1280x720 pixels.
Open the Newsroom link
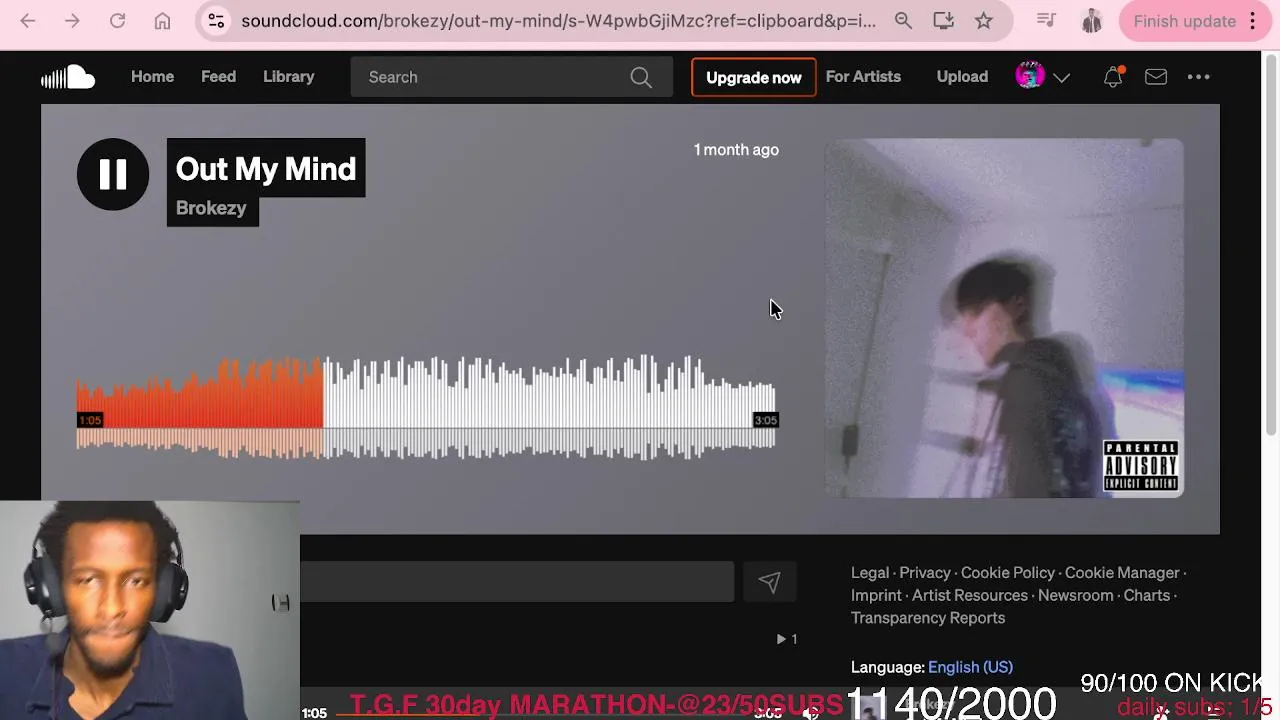pos(1076,595)
